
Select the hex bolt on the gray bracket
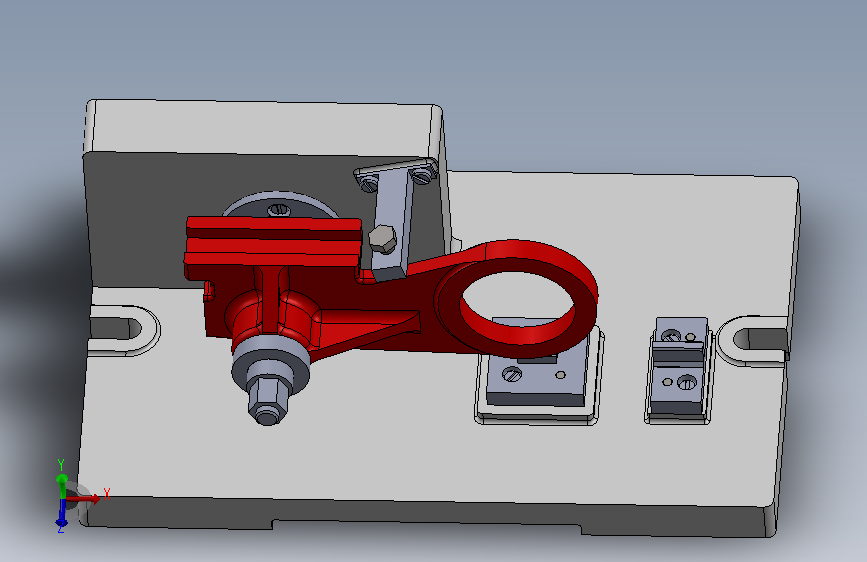pos(383,239)
